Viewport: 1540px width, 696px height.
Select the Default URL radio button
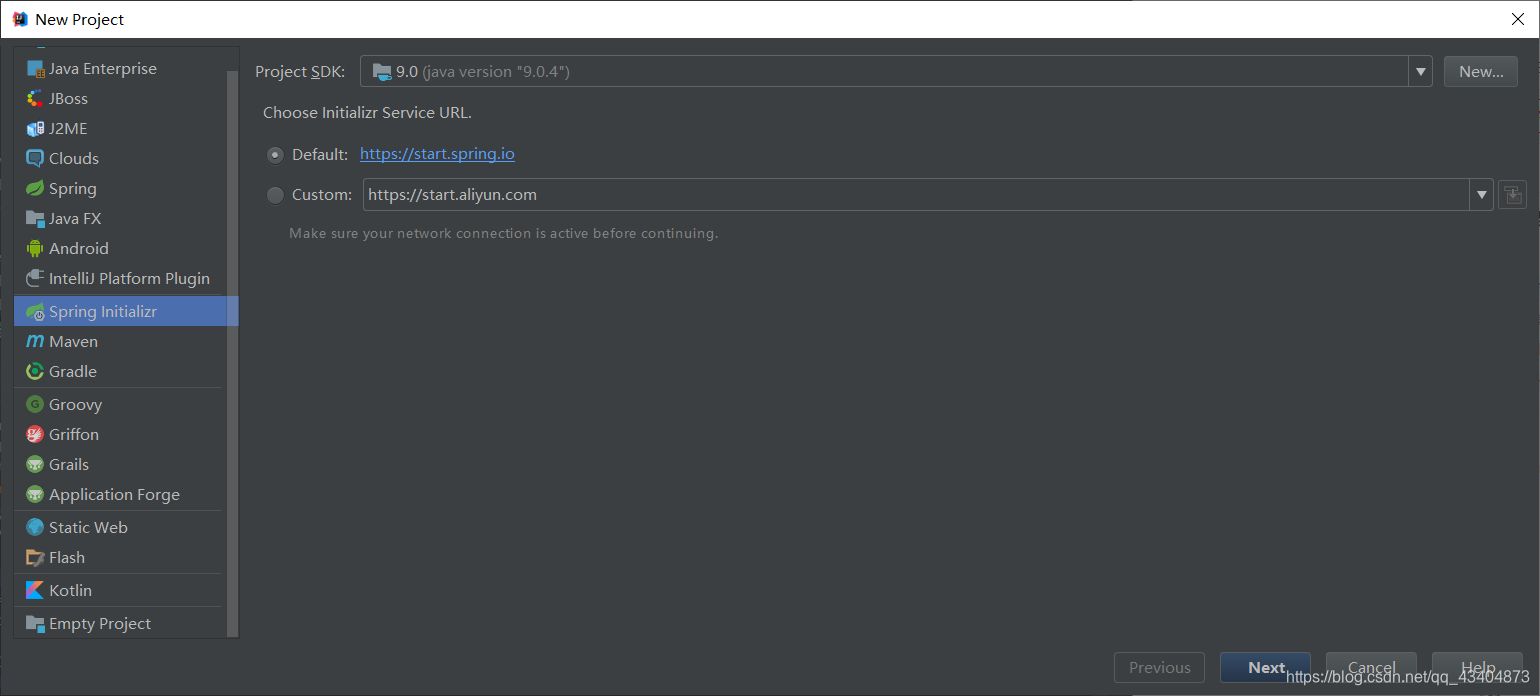275,155
